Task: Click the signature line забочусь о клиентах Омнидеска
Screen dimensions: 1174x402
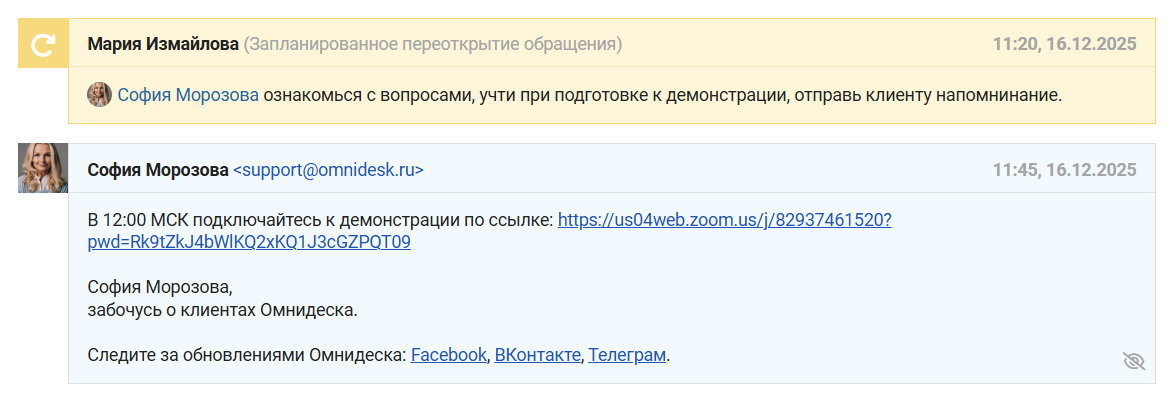Action: click(x=222, y=310)
